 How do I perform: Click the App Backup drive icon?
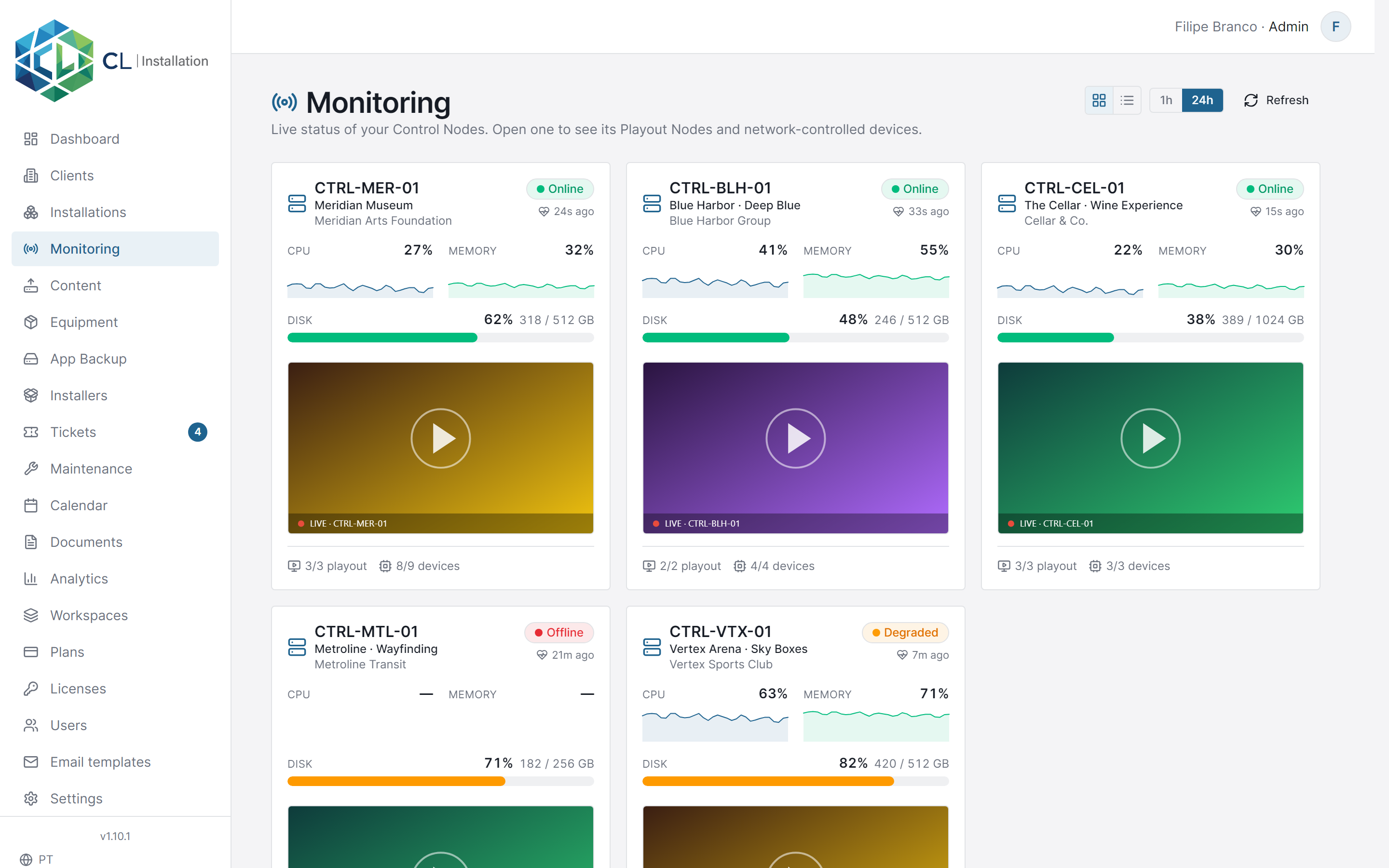pyautogui.click(x=31, y=359)
